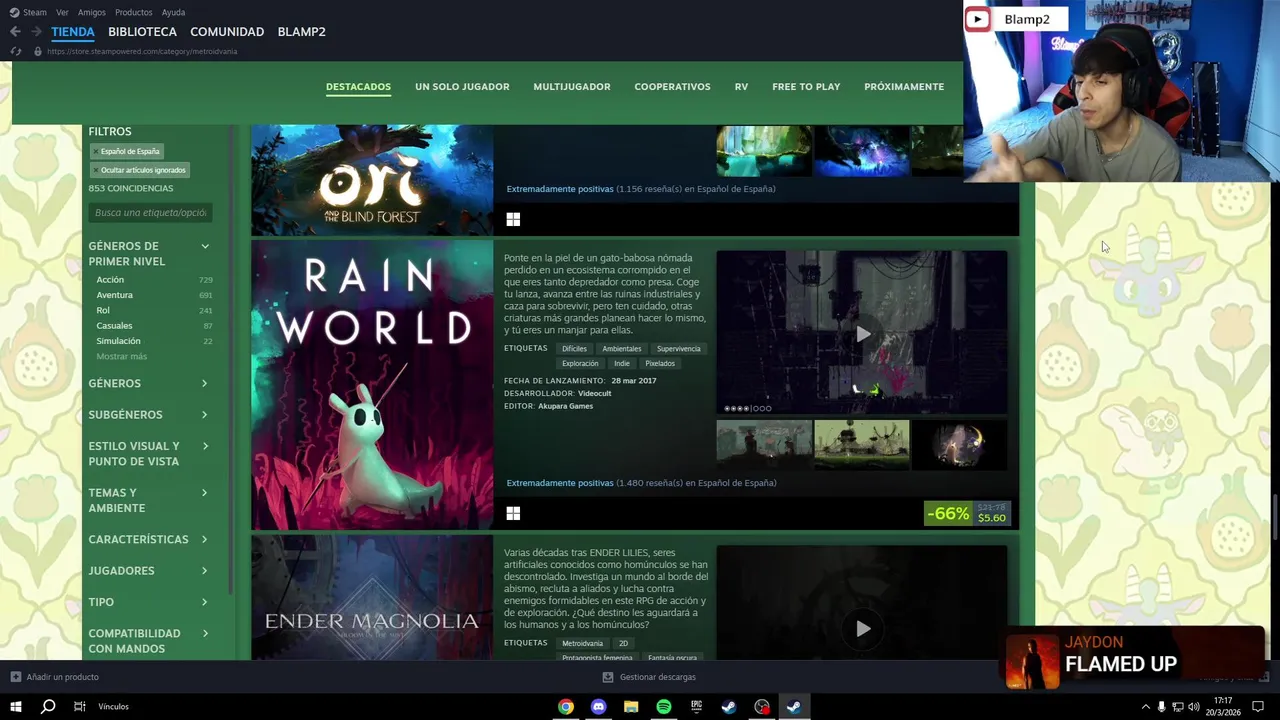1280x720 pixels.
Task: Click the Windows platform icon under Ori
Action: click(x=513, y=219)
